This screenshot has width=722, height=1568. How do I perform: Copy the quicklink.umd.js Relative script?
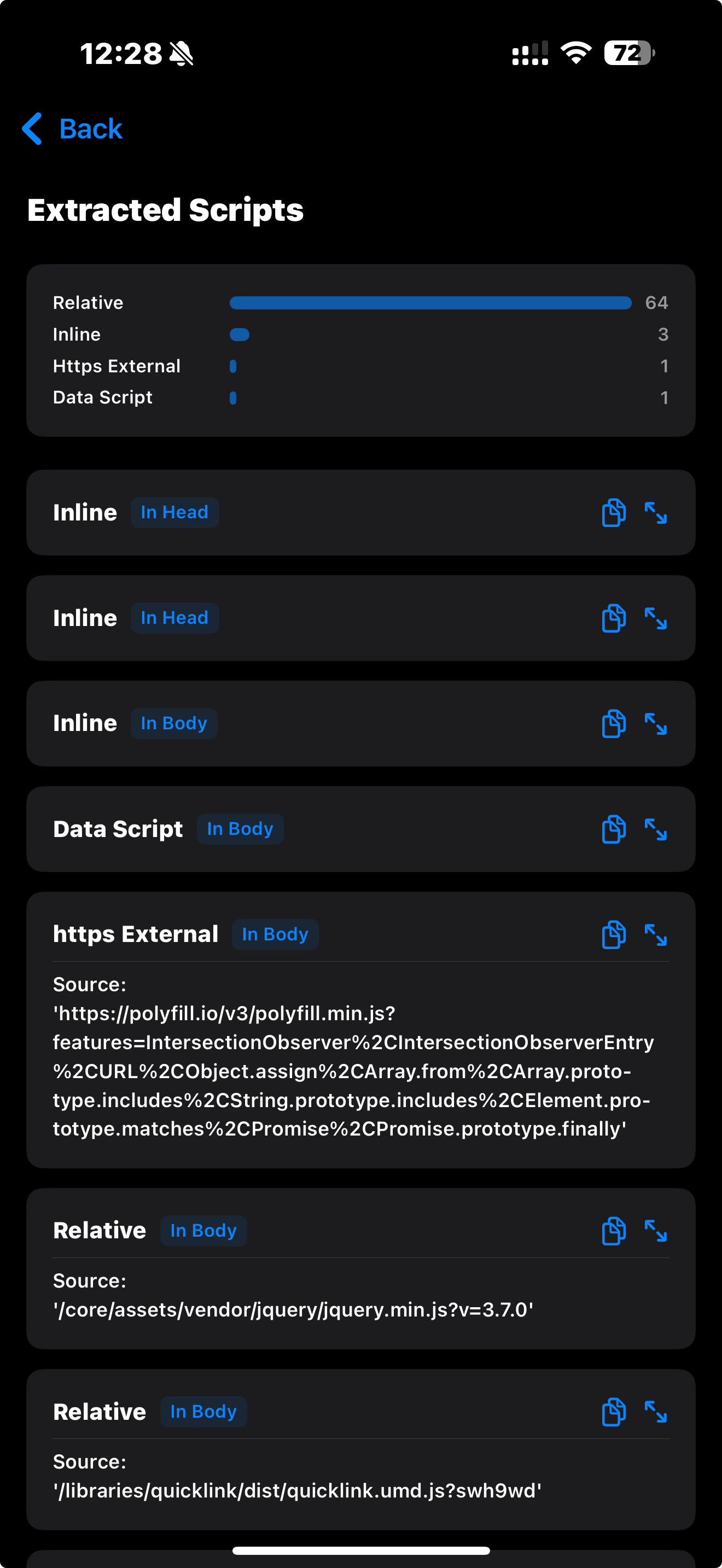pos(614,1412)
